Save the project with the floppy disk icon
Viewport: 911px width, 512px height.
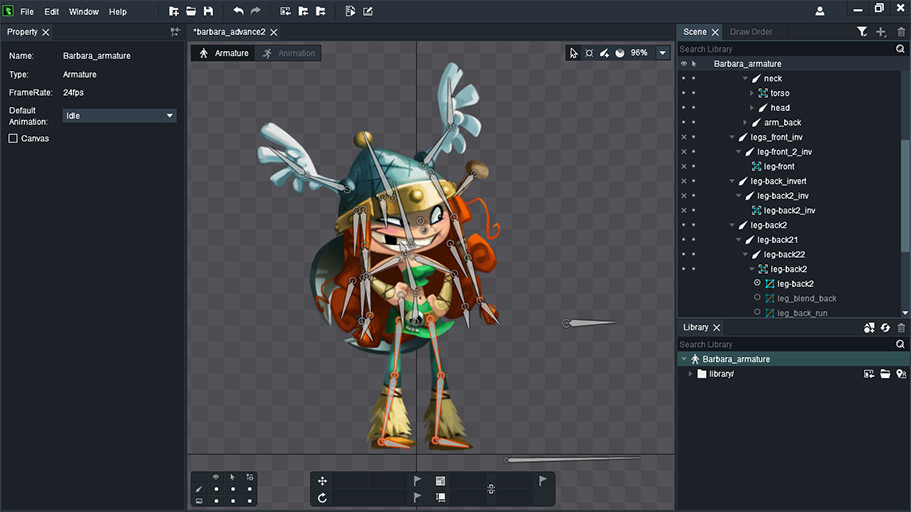208,11
